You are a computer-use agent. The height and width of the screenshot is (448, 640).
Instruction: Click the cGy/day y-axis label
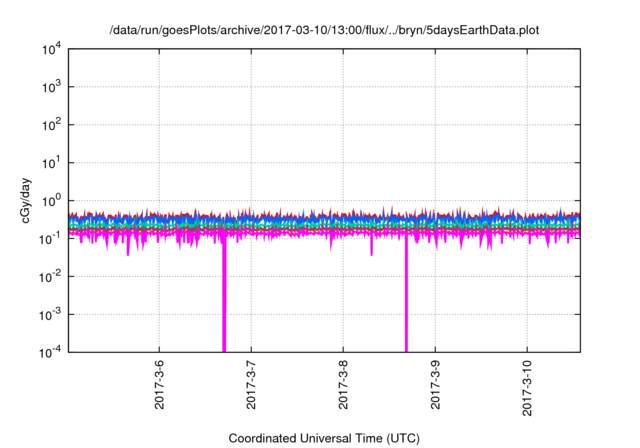pyautogui.click(x=25, y=200)
